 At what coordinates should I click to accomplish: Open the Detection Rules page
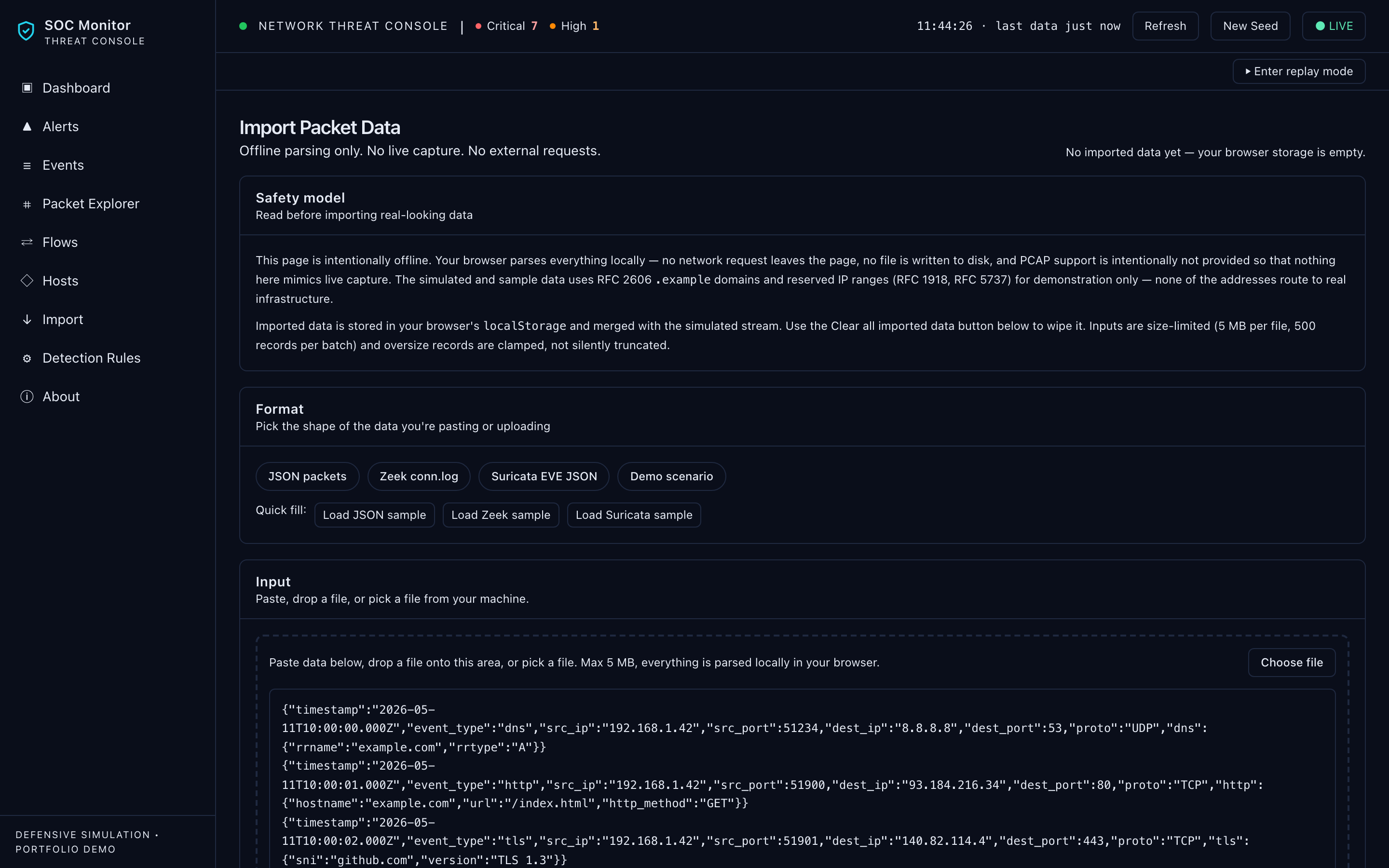click(108, 358)
